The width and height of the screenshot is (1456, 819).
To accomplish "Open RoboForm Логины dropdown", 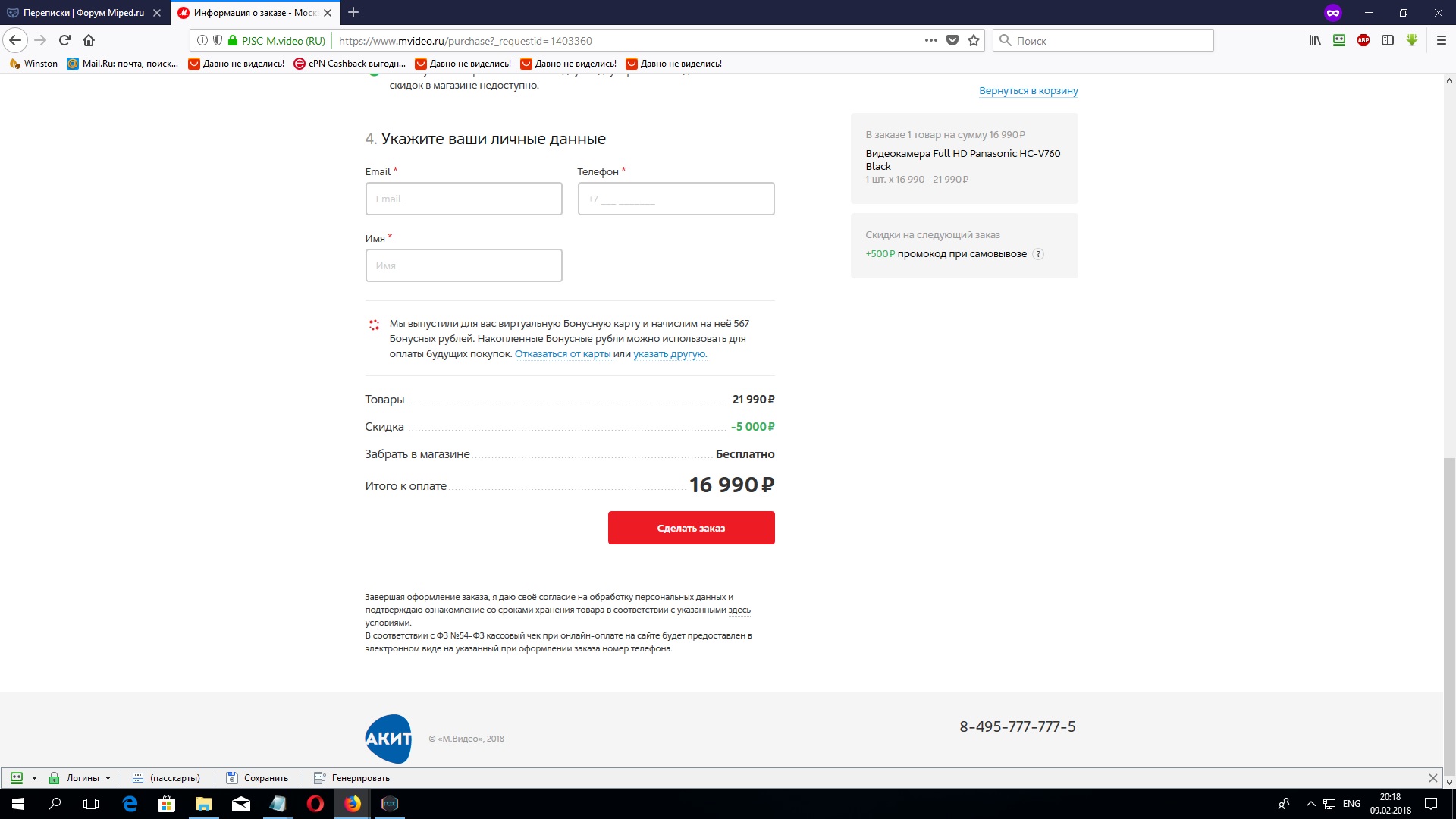I will coord(80,778).
